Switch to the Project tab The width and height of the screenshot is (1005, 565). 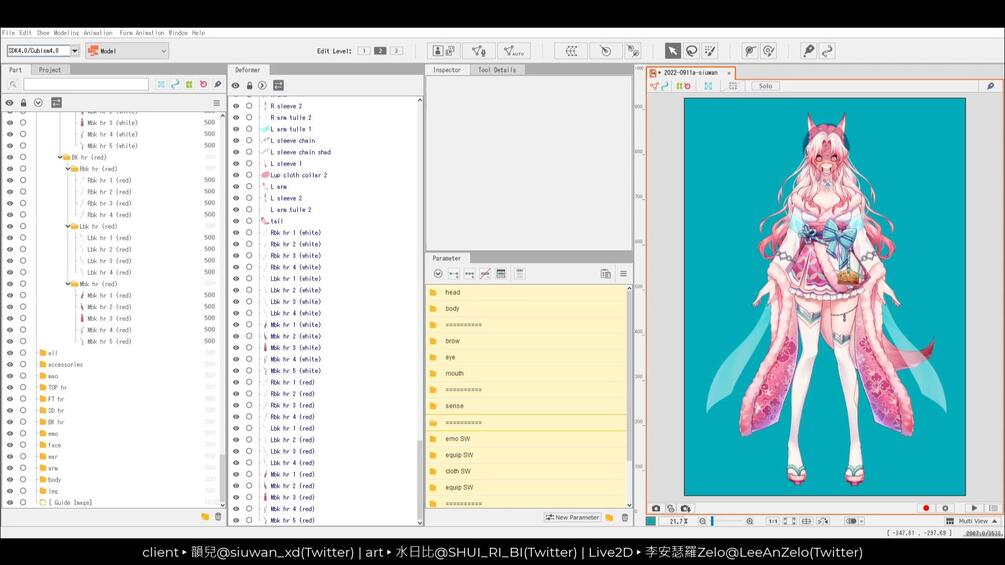click(49, 70)
